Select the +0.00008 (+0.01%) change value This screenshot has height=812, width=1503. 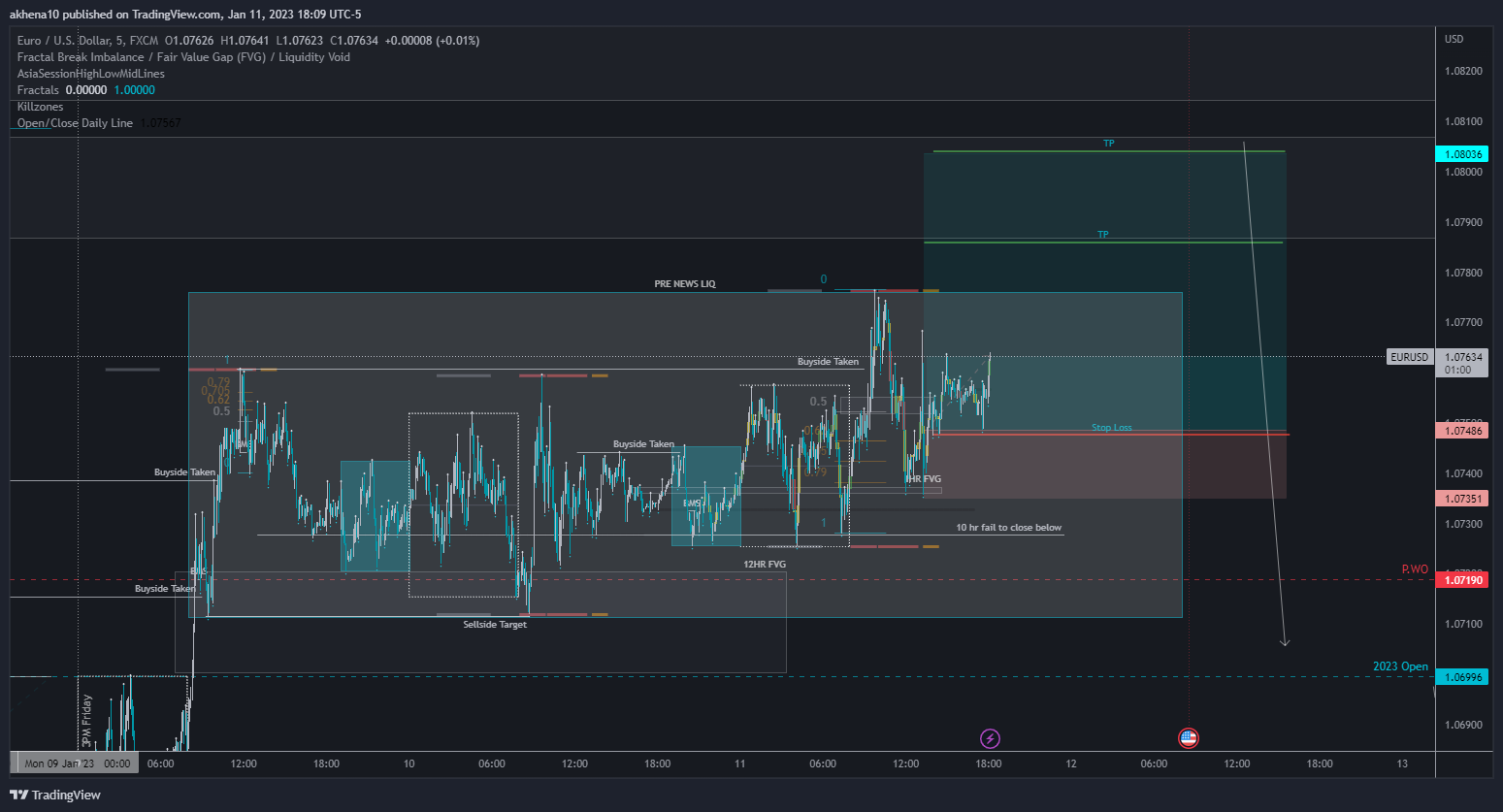(x=432, y=41)
